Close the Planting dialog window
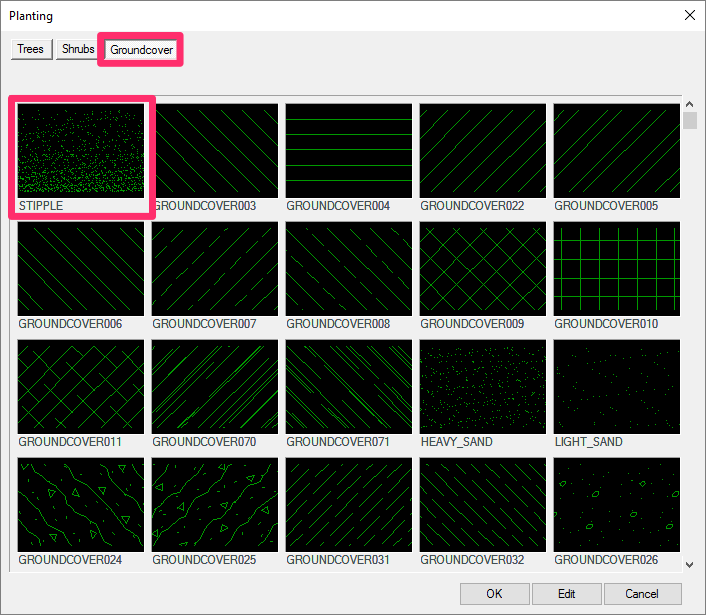The width and height of the screenshot is (706, 615). (x=689, y=15)
